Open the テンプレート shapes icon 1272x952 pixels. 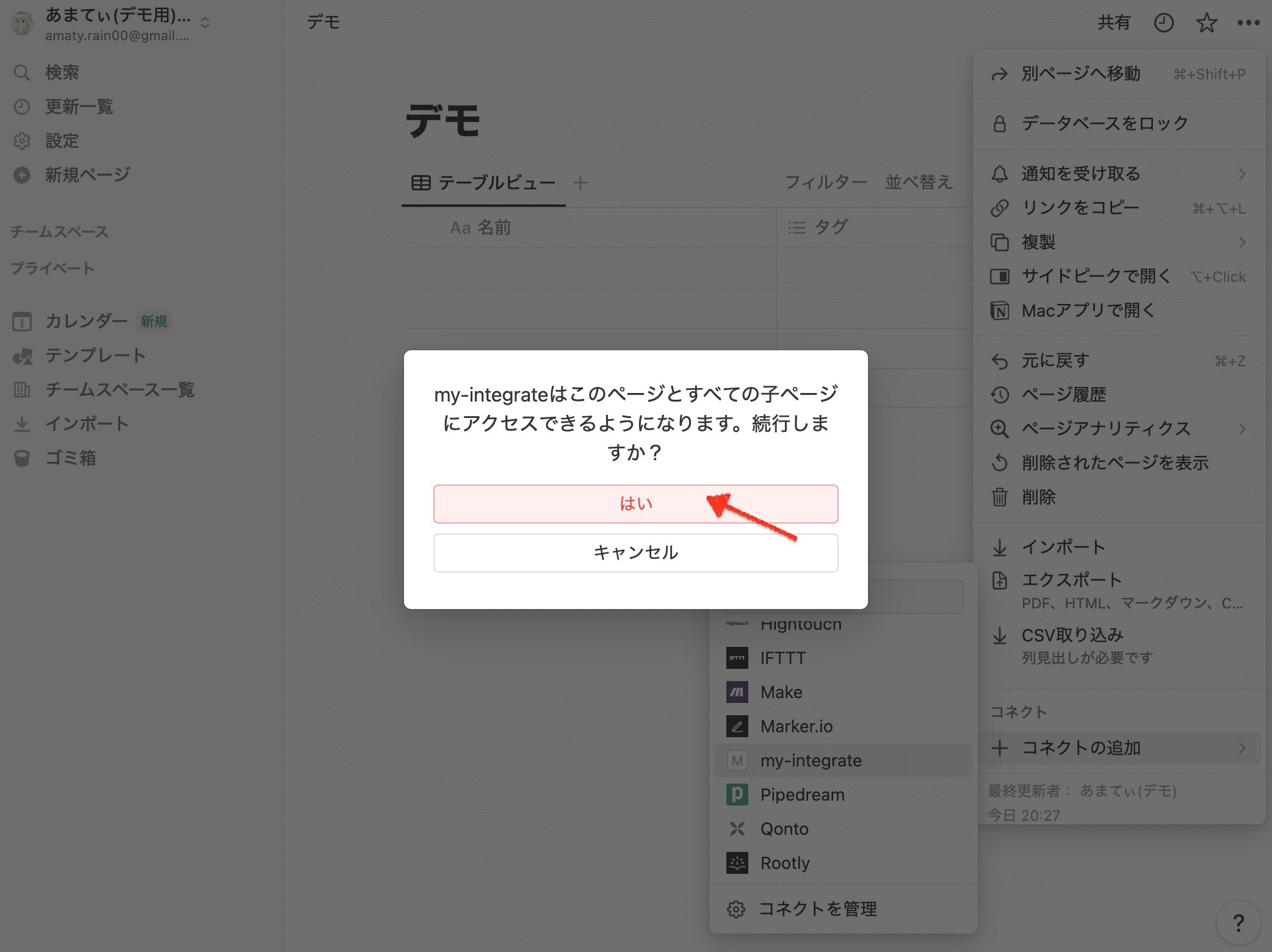pos(22,356)
